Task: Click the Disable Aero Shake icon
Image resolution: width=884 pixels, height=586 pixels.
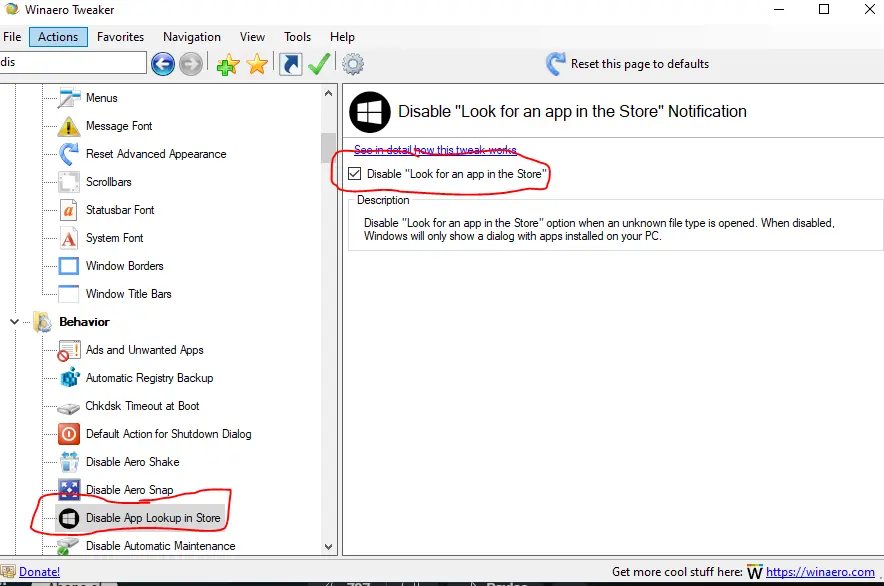Action: click(69, 462)
